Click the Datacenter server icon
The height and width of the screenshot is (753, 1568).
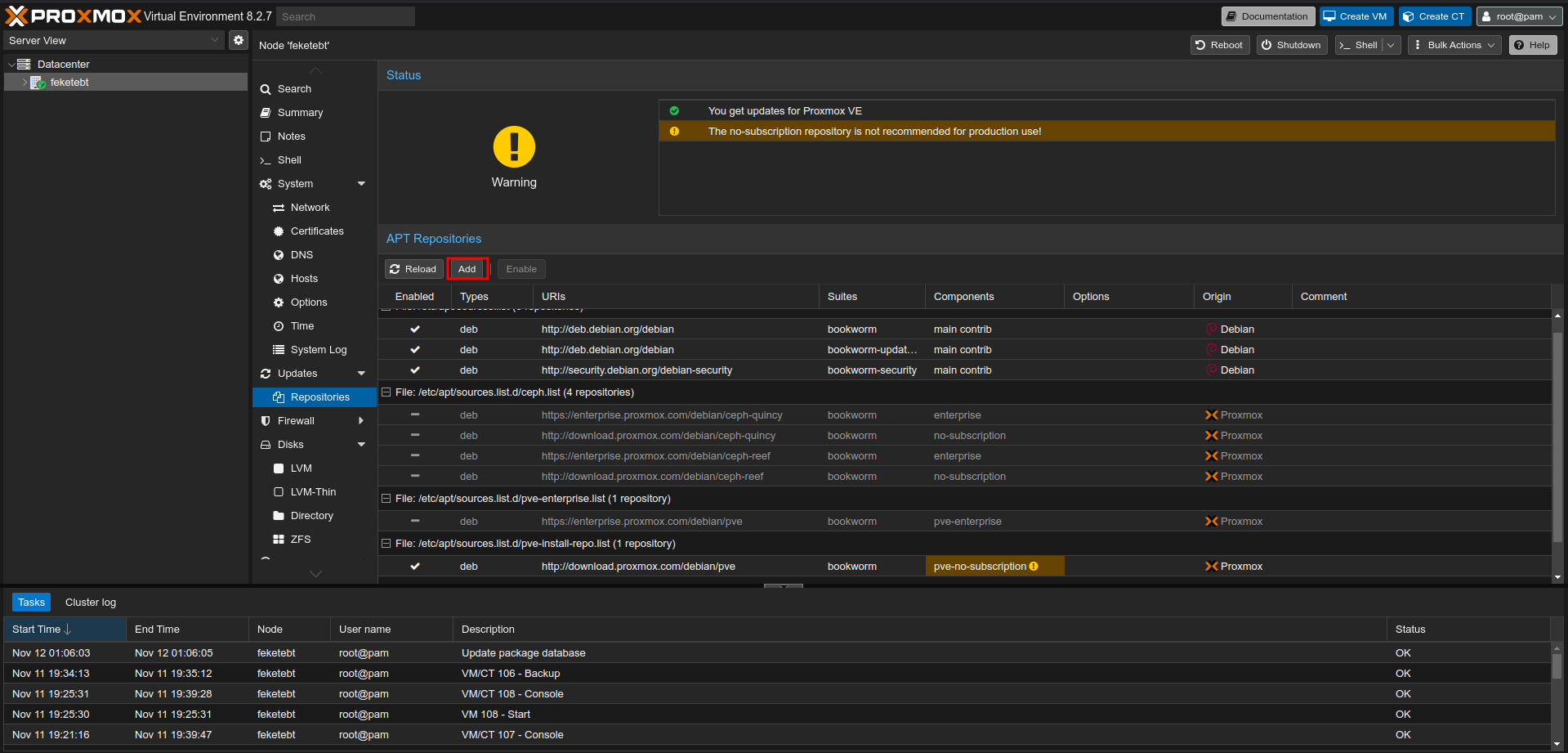click(x=24, y=64)
